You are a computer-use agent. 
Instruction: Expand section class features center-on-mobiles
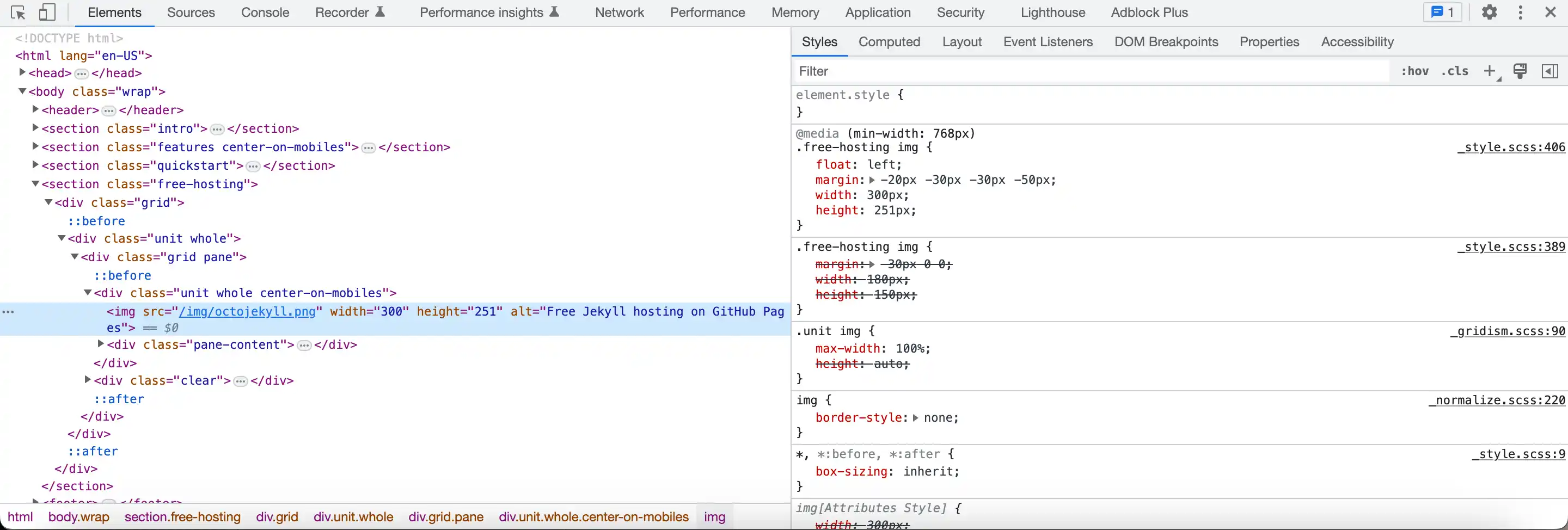35,146
